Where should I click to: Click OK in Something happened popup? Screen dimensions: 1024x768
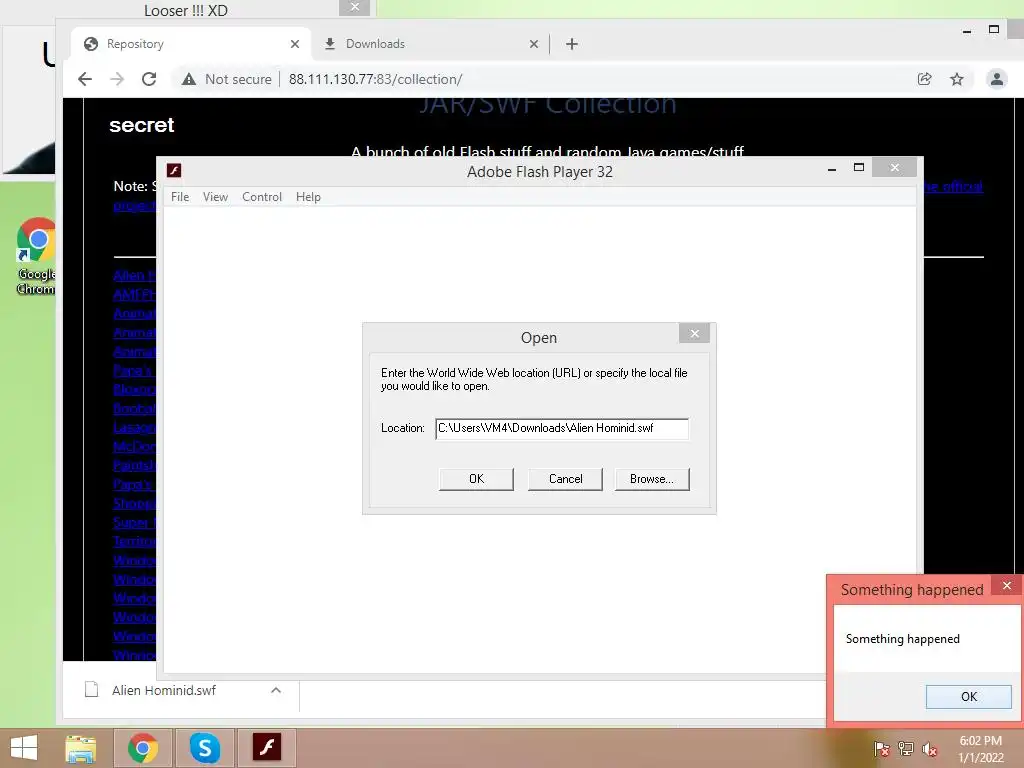tap(968, 696)
